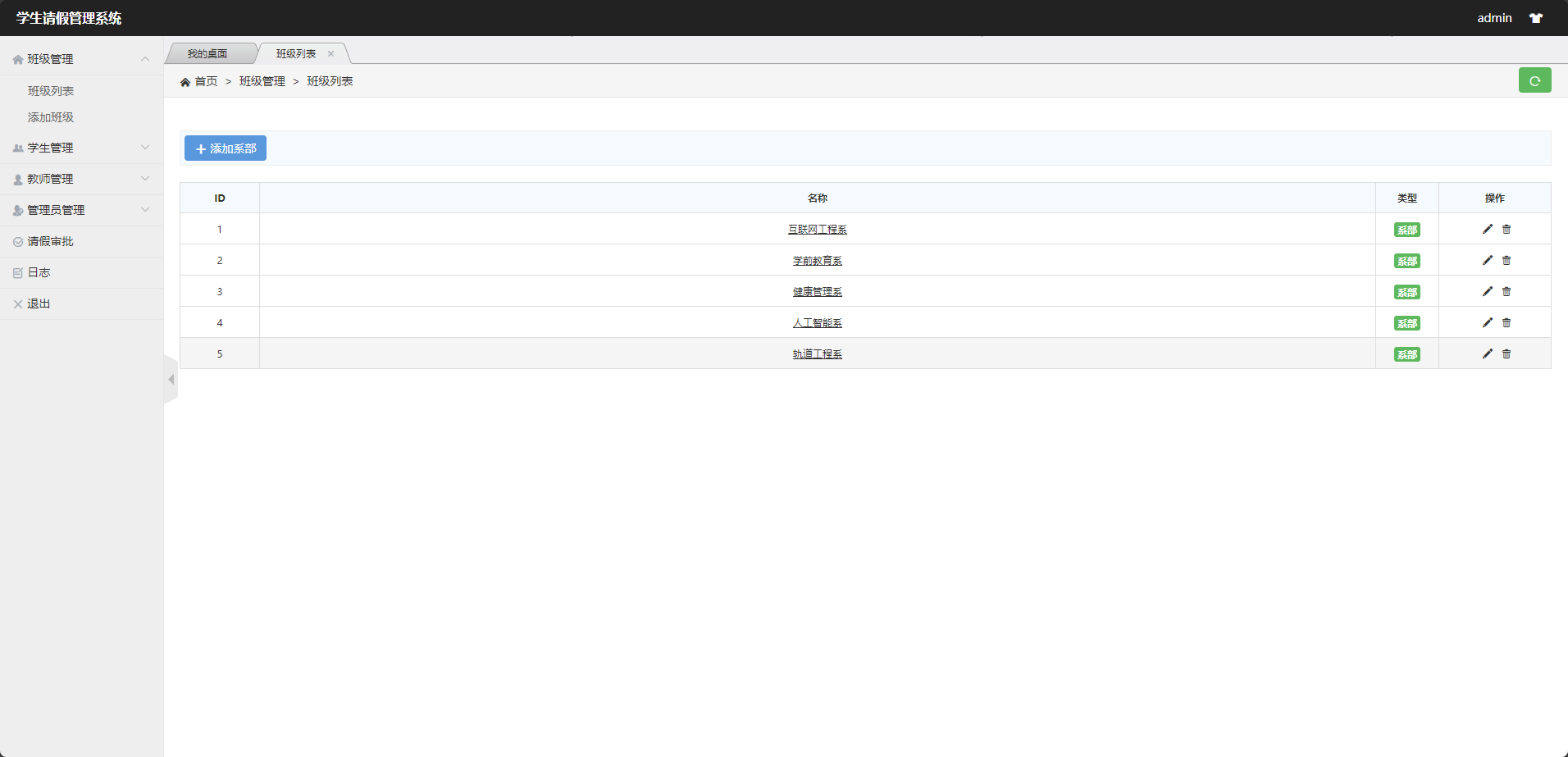Image resolution: width=1568 pixels, height=757 pixels.
Task: Click the ID column header
Action: (x=220, y=198)
